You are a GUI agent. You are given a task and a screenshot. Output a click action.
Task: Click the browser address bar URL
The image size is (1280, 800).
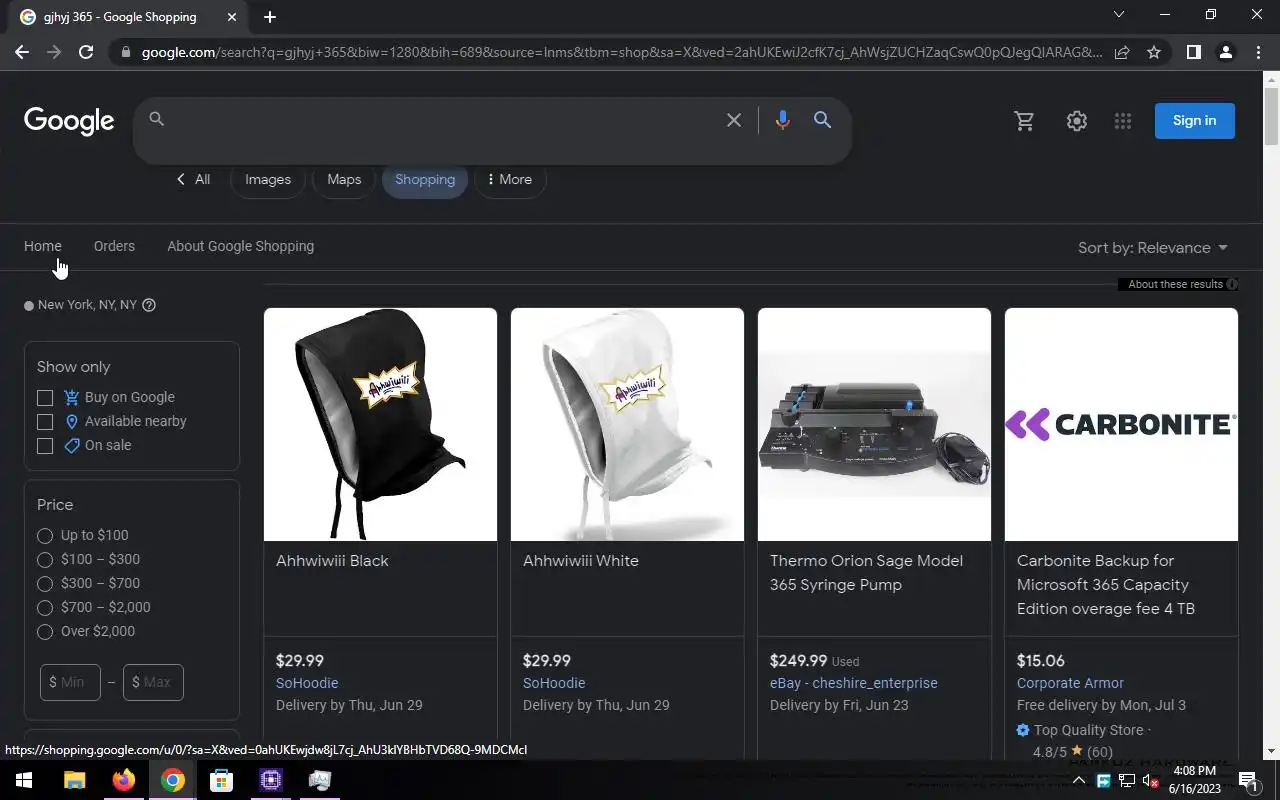click(620, 52)
